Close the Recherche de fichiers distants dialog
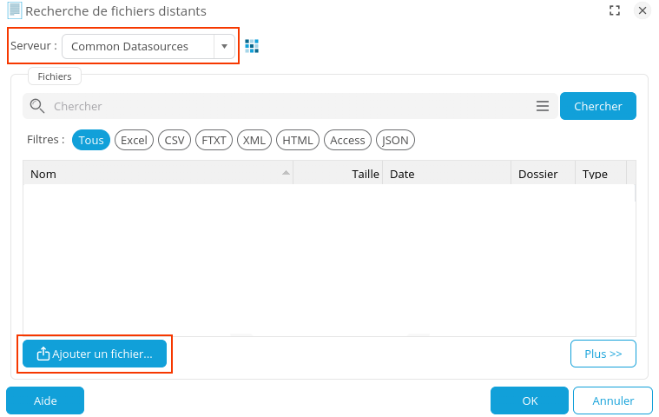This screenshot has height=417, width=659. [642, 11]
